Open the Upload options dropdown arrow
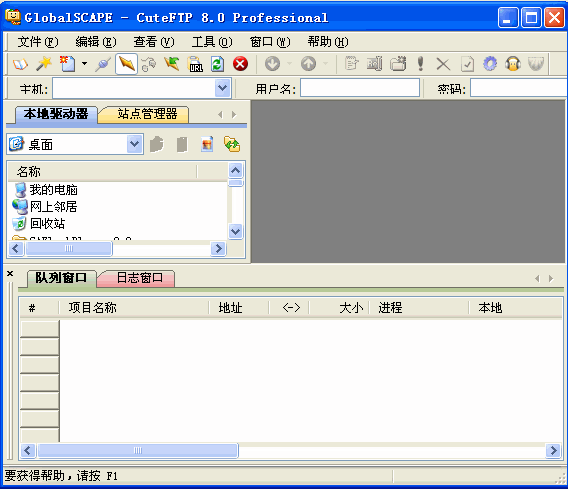Screen dimensions: 568x489 point(325,64)
